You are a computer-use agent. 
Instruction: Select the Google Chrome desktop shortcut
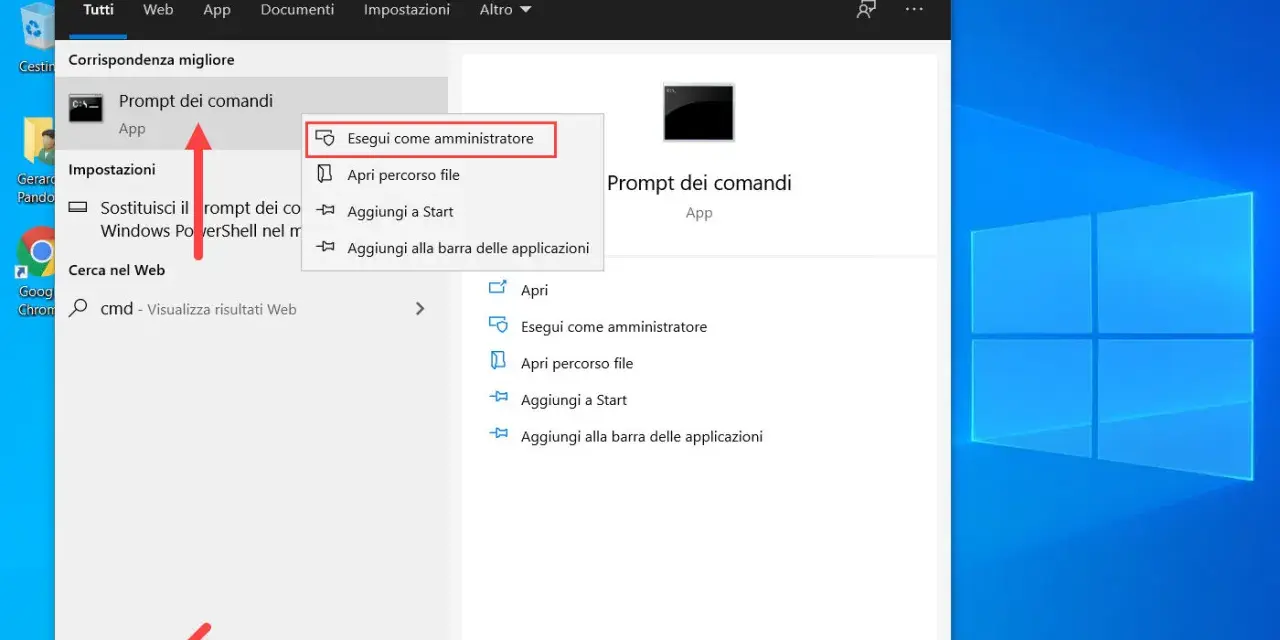point(36,272)
